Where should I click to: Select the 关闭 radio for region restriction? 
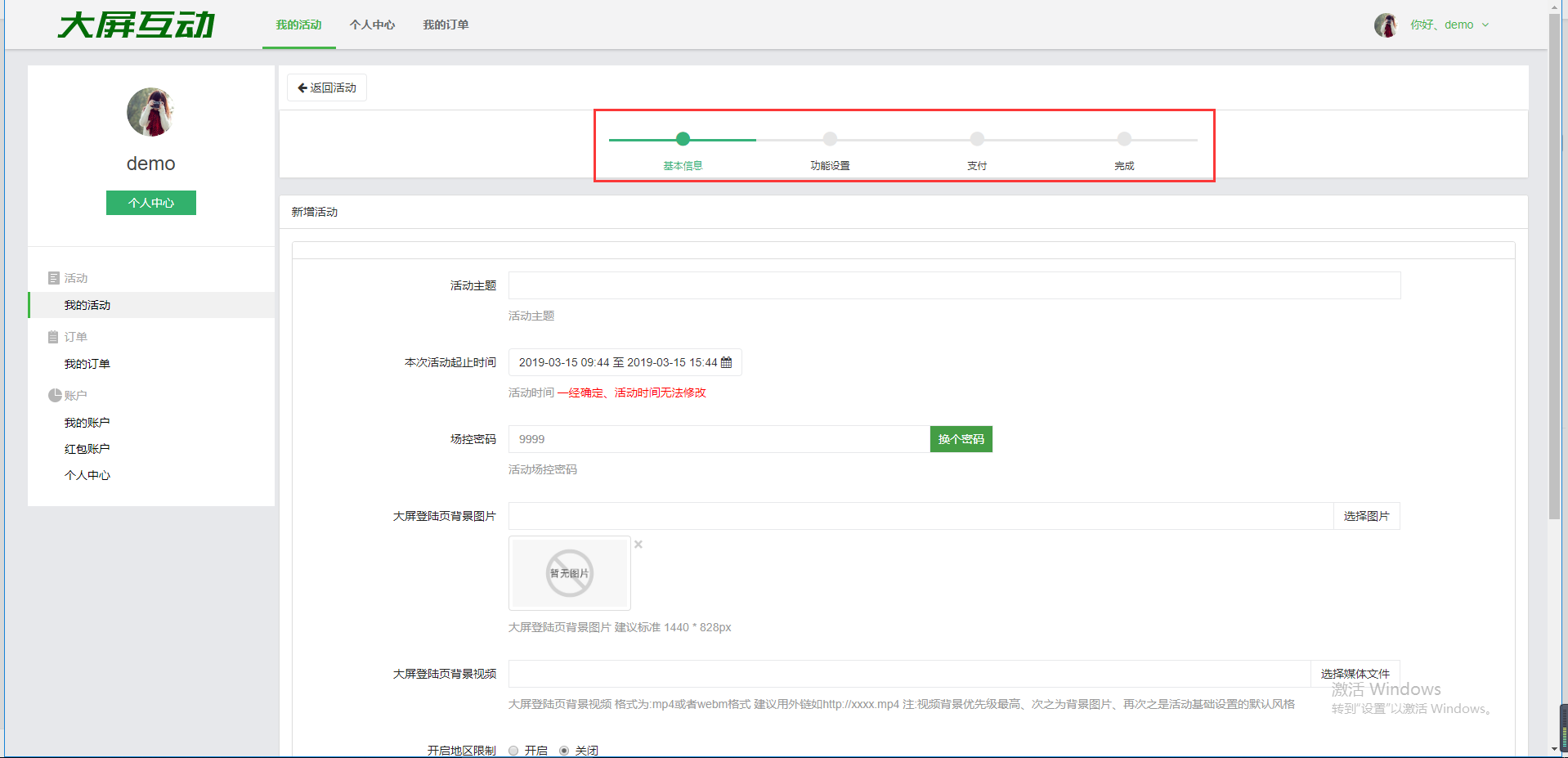564,751
